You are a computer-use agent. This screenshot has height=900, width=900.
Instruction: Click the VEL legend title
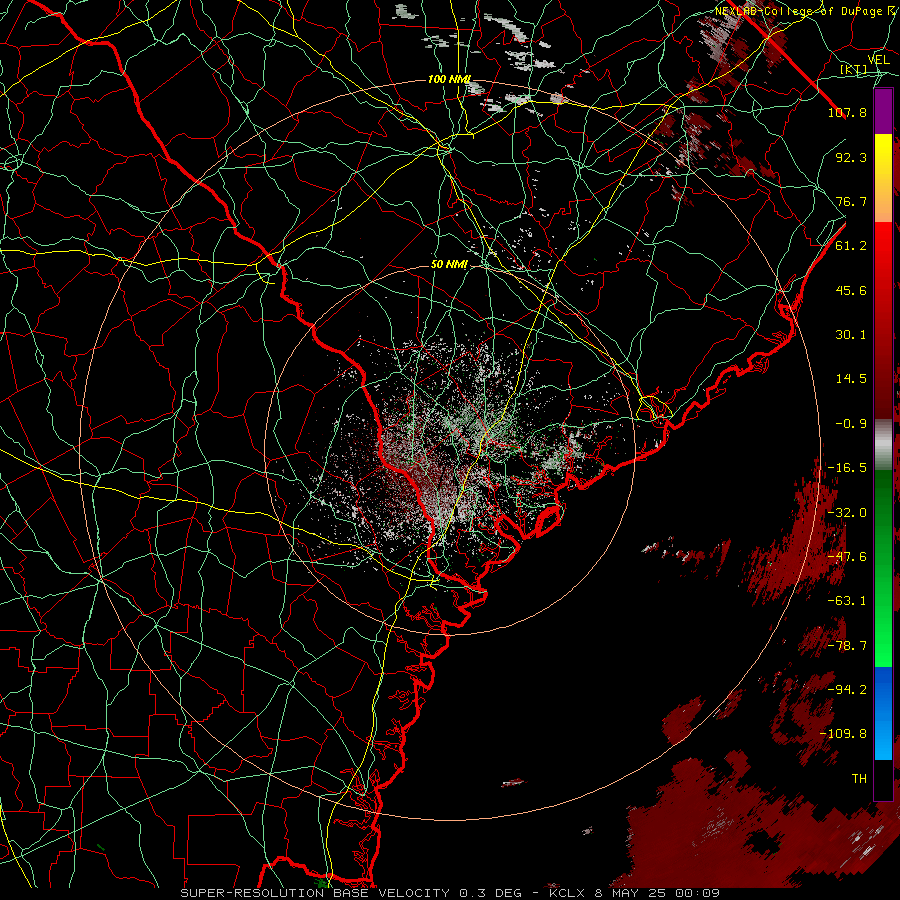point(878,60)
